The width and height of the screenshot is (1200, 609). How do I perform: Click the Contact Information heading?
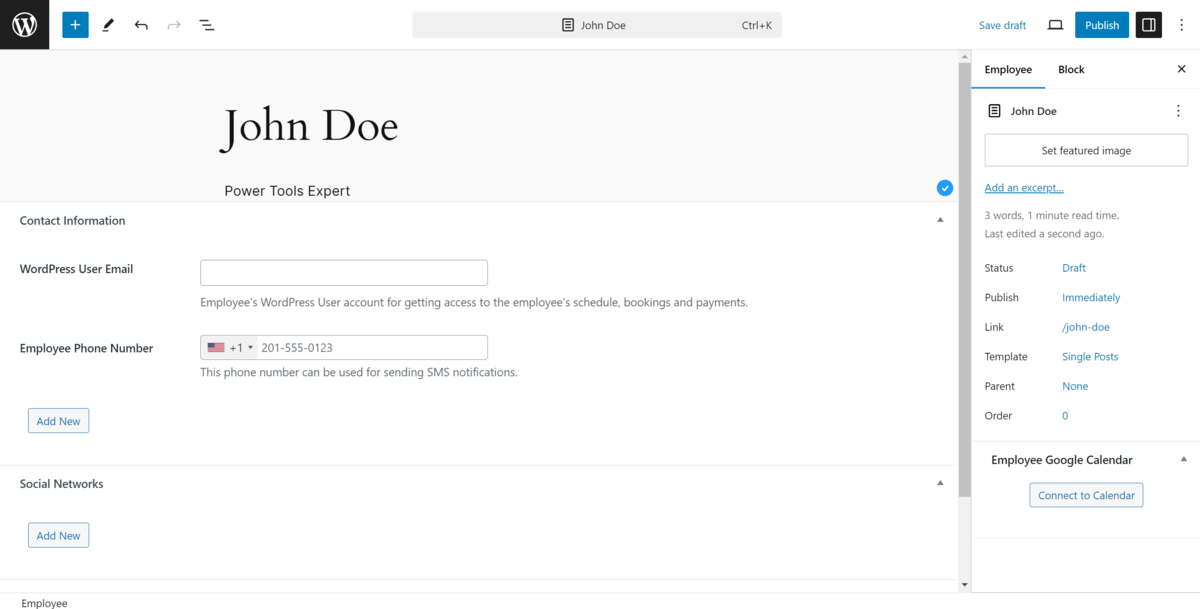point(72,220)
